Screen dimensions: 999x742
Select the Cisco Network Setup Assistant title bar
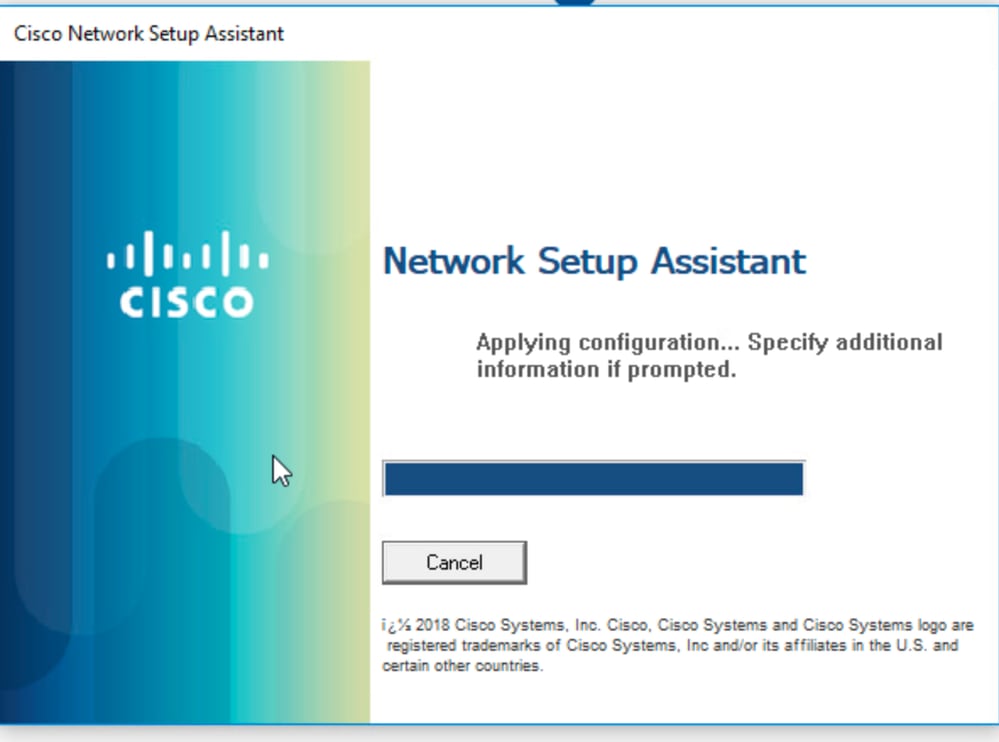point(500,33)
